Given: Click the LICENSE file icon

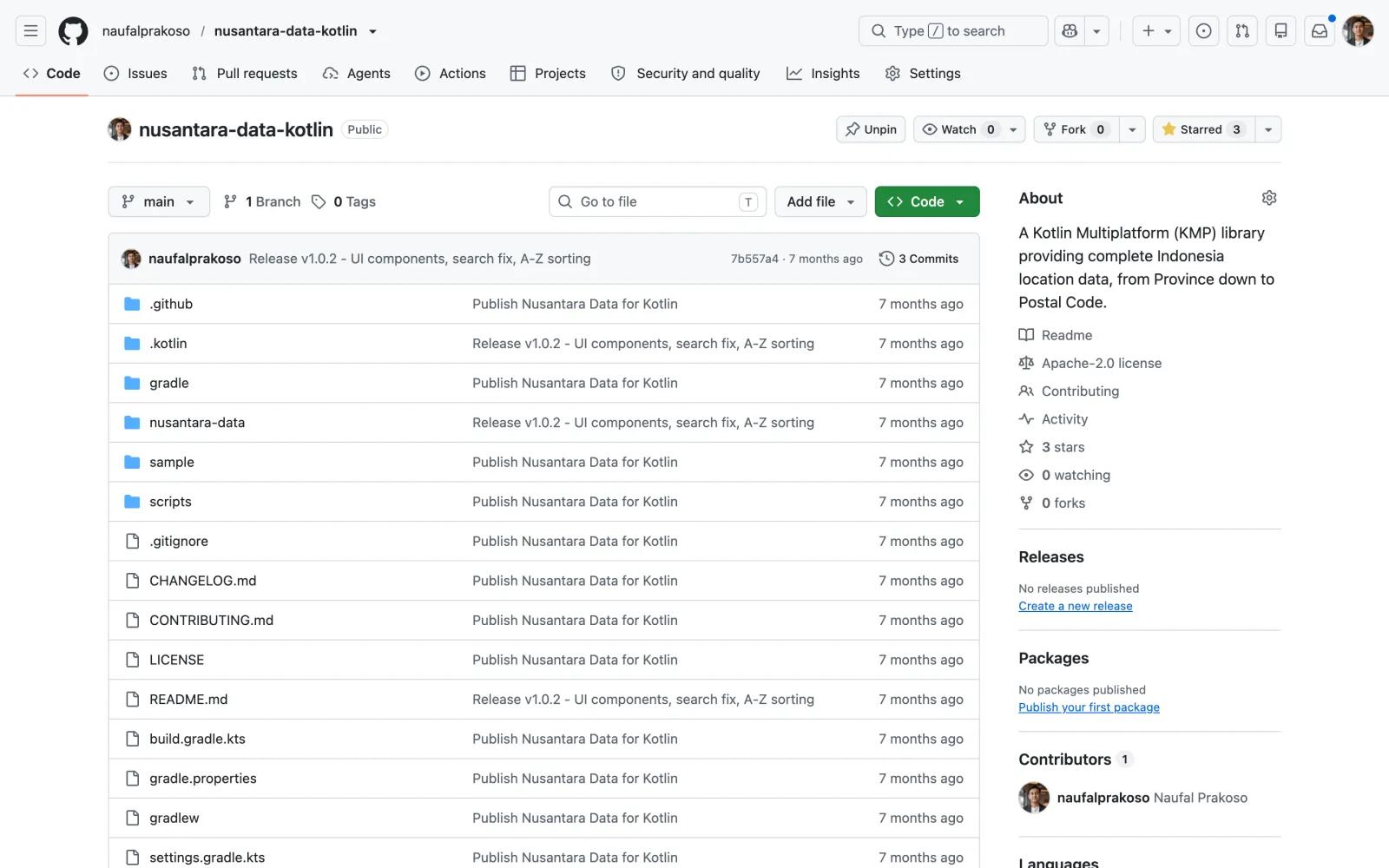Looking at the screenshot, I should (132, 660).
